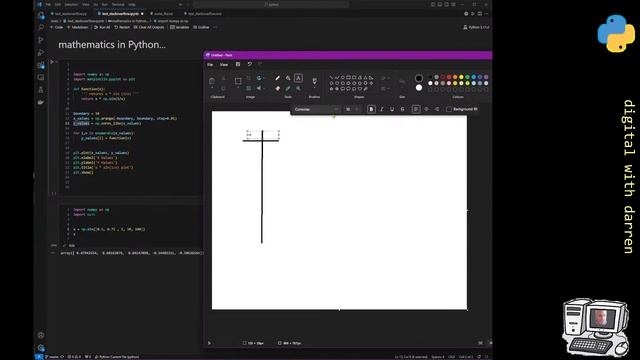This screenshot has height=360, width=640.
Task: Open Variables in notebook toolbar
Action: coord(179,27)
